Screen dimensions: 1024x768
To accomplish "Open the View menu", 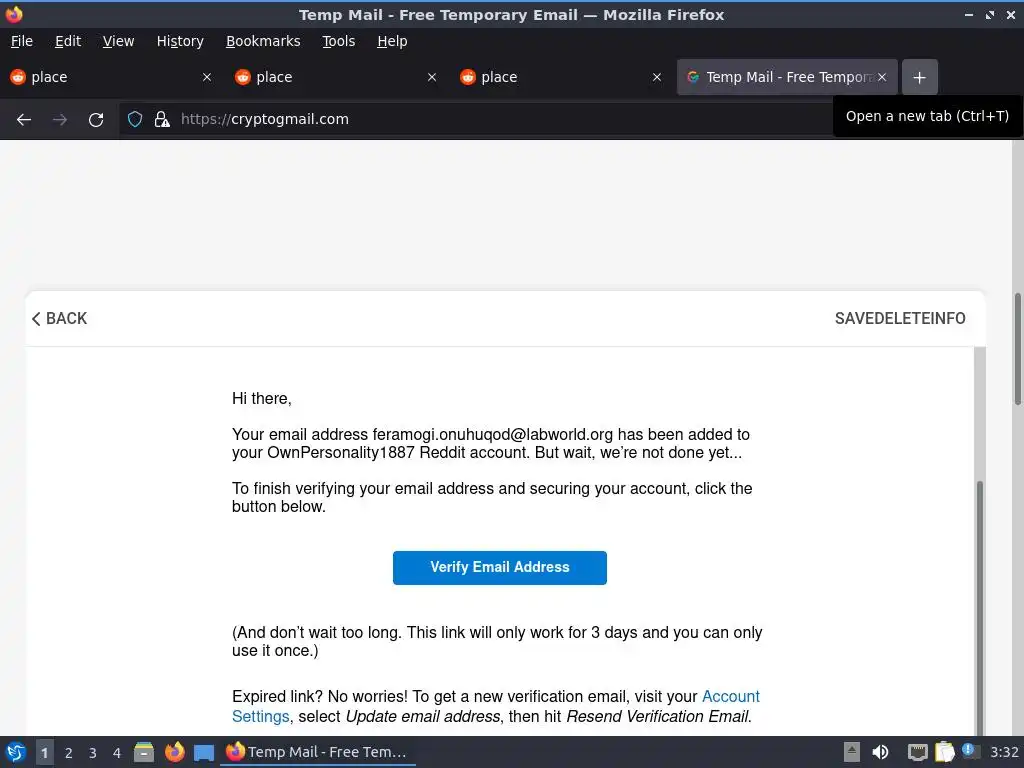I will (x=118, y=41).
